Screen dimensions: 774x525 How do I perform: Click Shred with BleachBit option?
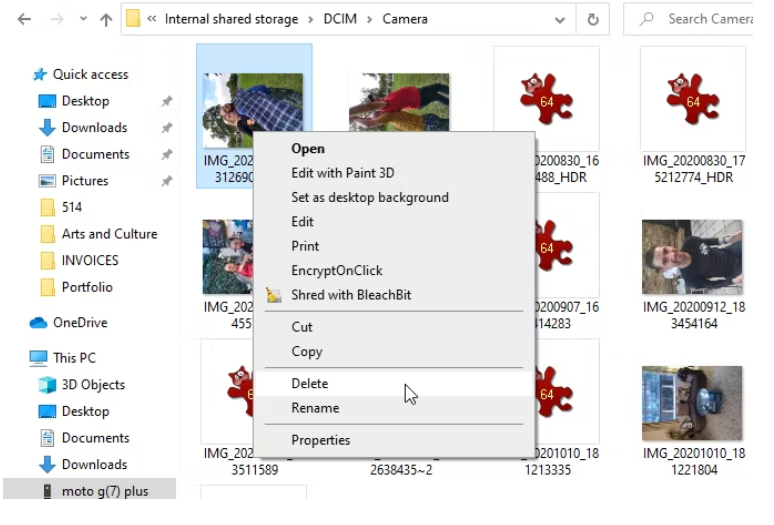tap(350, 295)
